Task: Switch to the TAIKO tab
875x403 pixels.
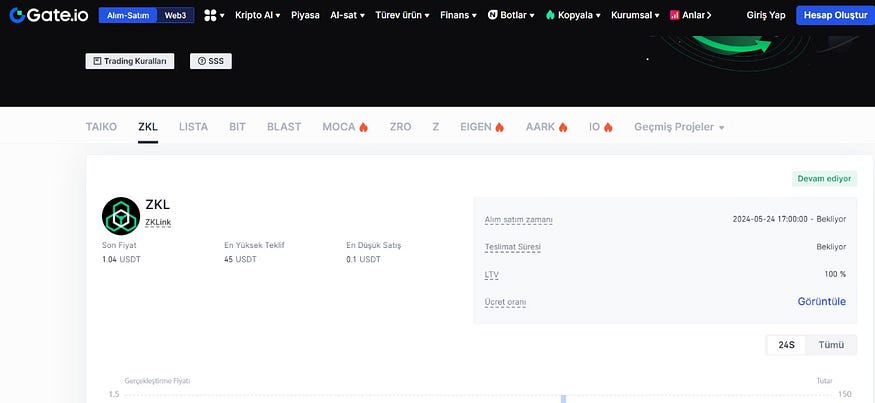Action: pyautogui.click(x=101, y=127)
